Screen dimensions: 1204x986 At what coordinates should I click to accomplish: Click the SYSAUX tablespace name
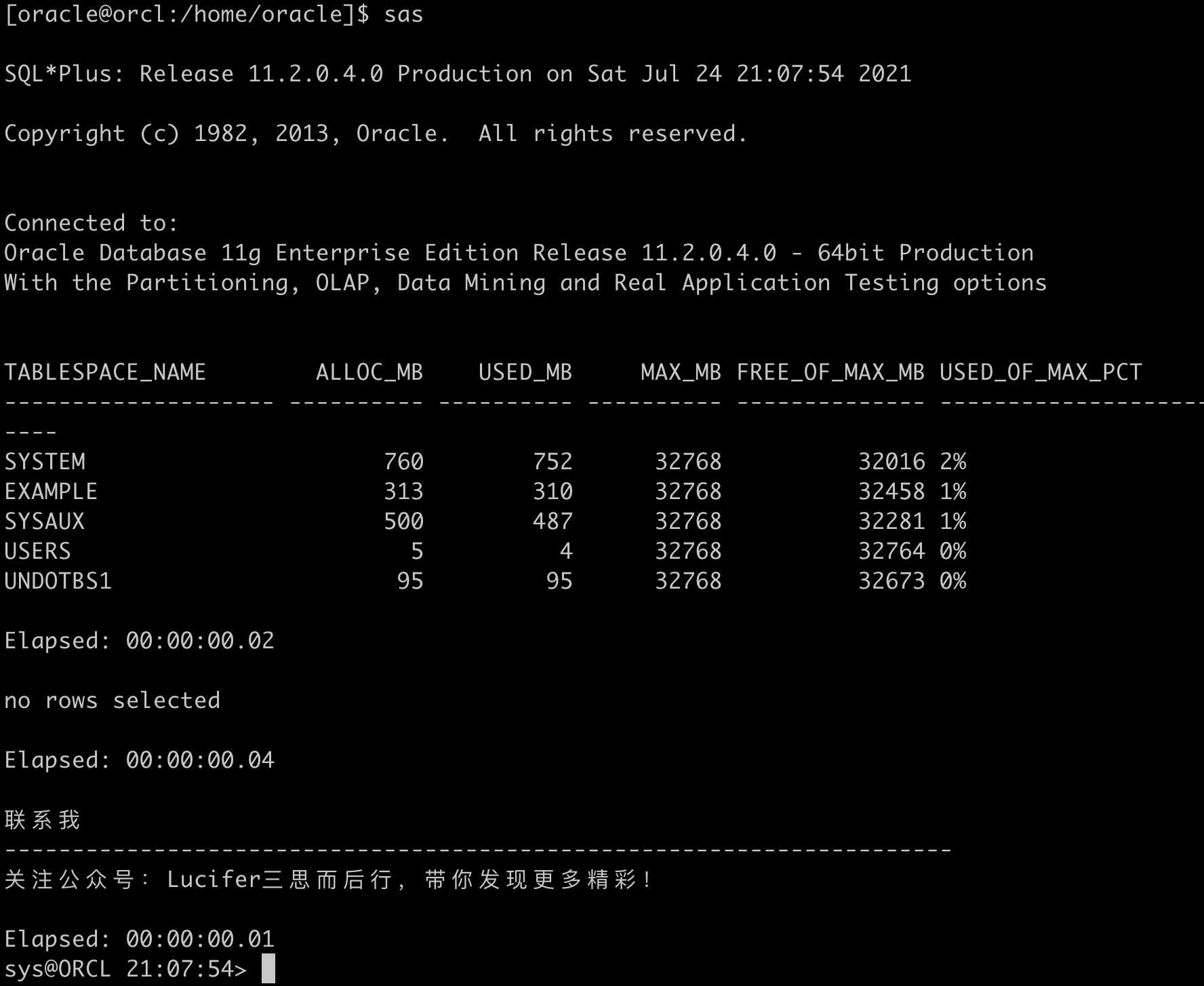click(45, 521)
